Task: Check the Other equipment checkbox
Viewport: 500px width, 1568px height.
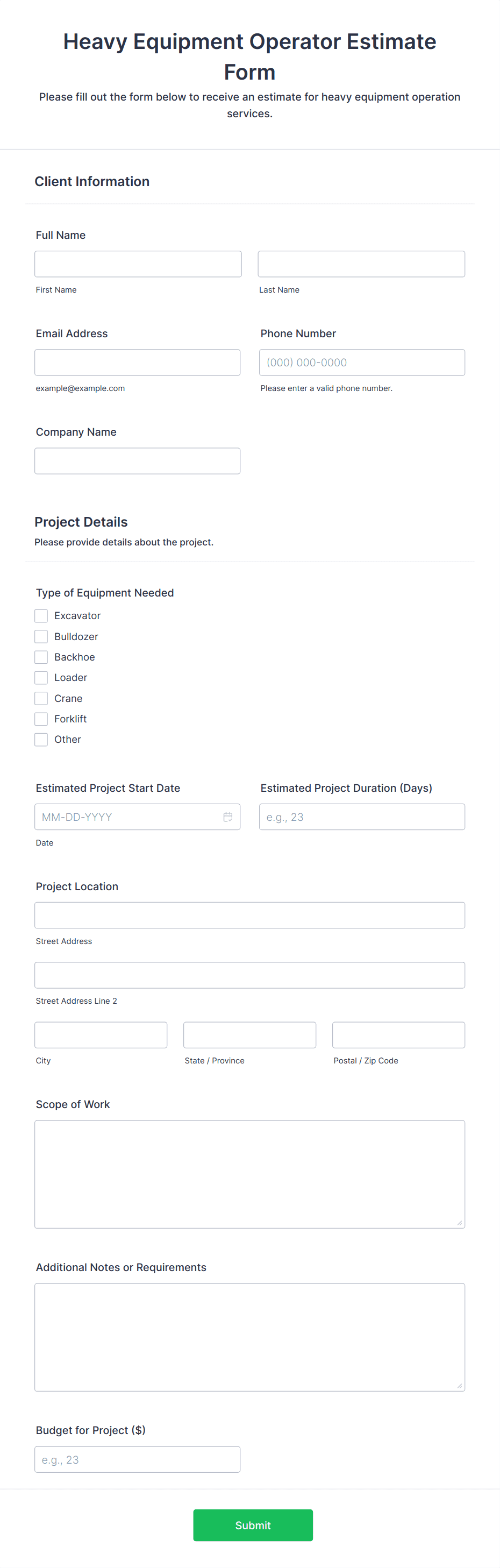Action: pyautogui.click(x=41, y=740)
